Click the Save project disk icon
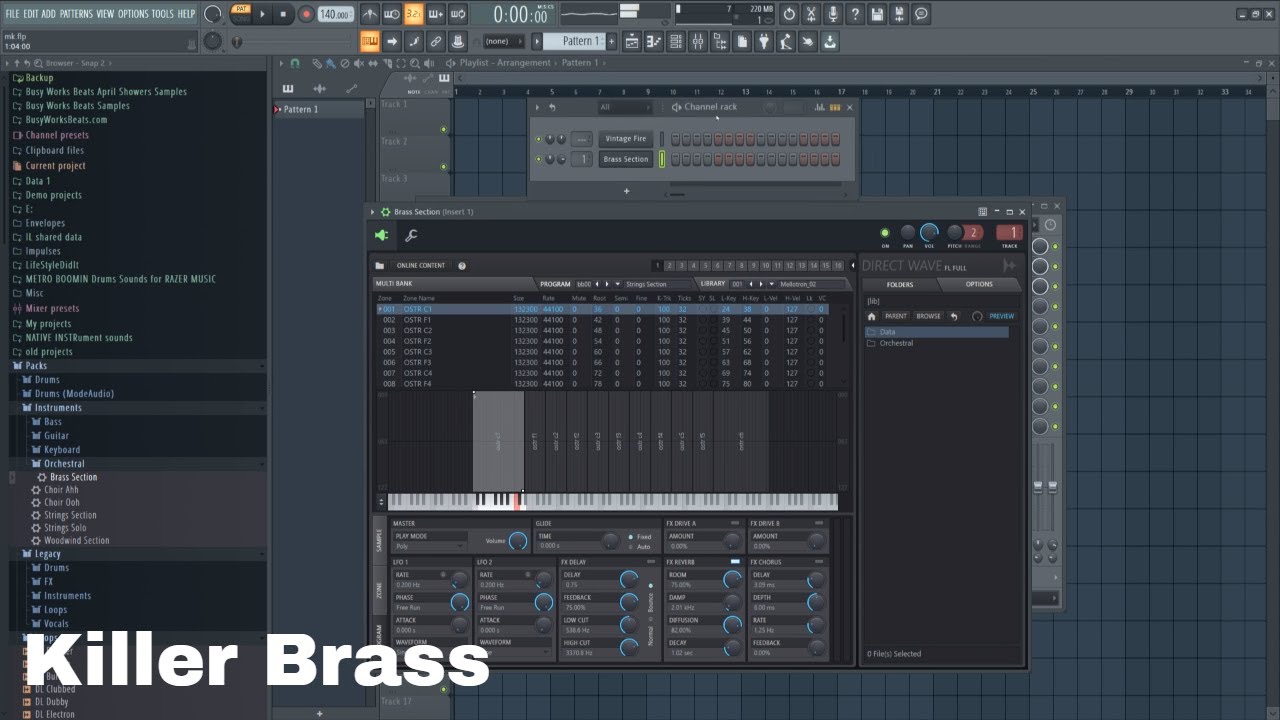 877,14
